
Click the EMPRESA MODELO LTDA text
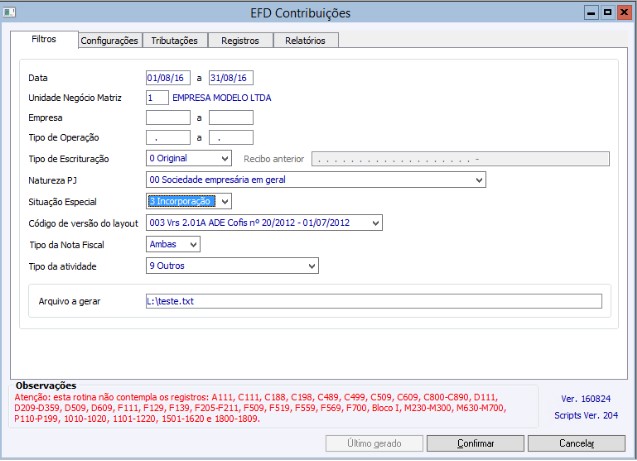point(222,98)
